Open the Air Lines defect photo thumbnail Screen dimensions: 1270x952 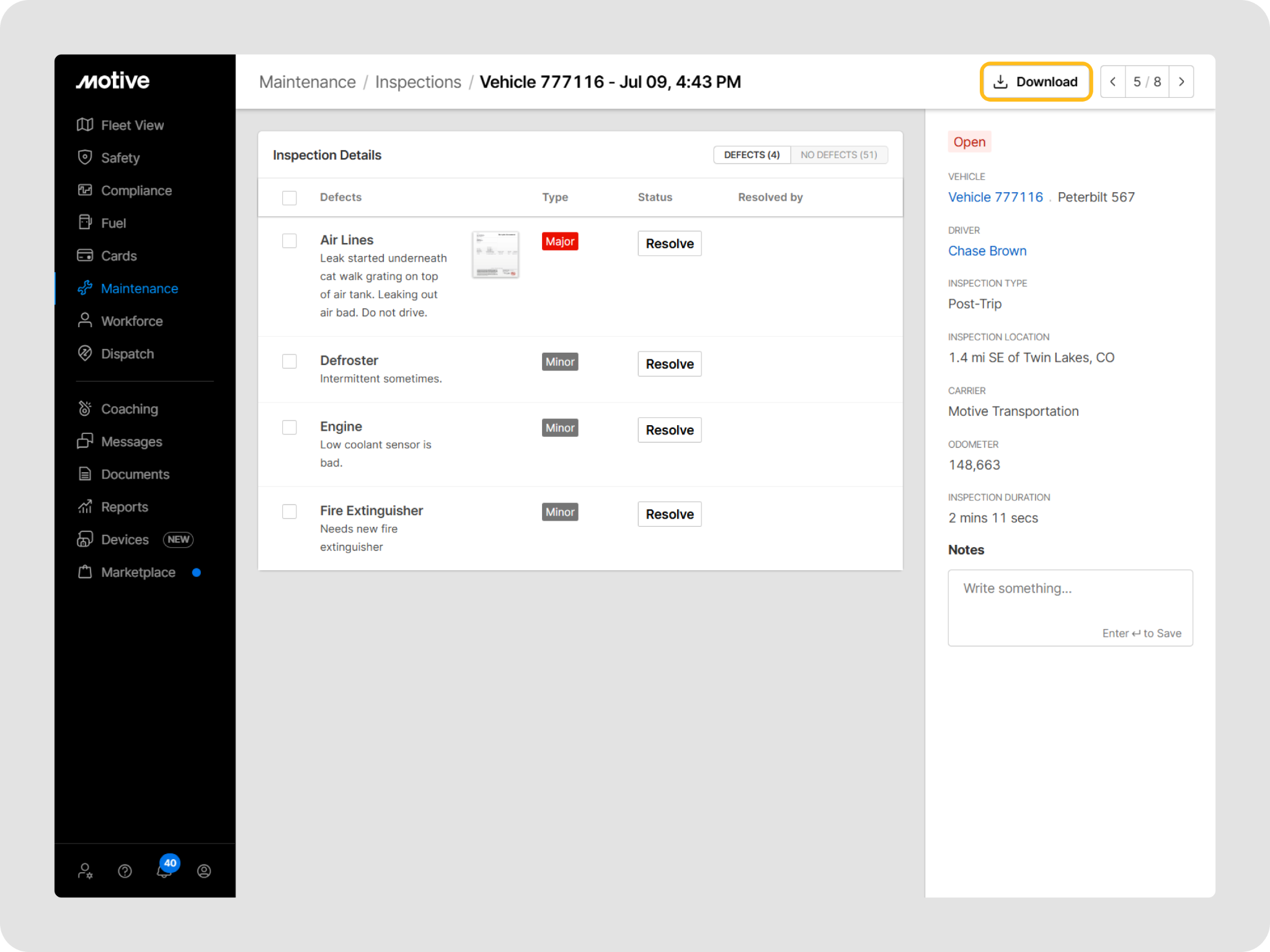(x=495, y=255)
